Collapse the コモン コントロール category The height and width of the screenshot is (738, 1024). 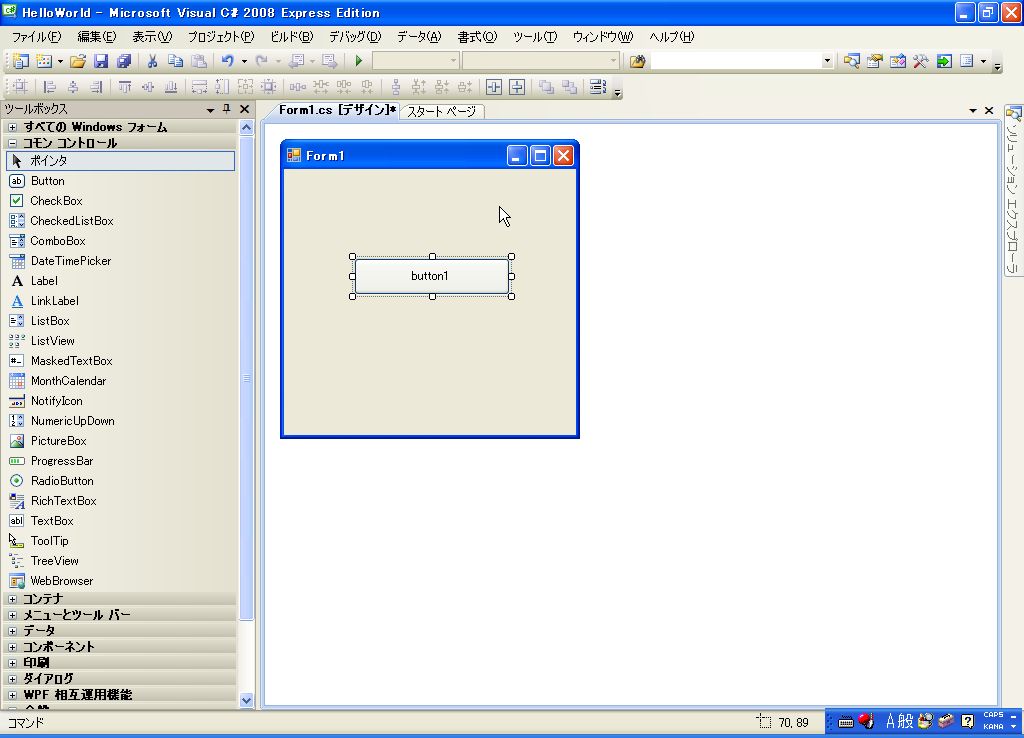[12, 143]
